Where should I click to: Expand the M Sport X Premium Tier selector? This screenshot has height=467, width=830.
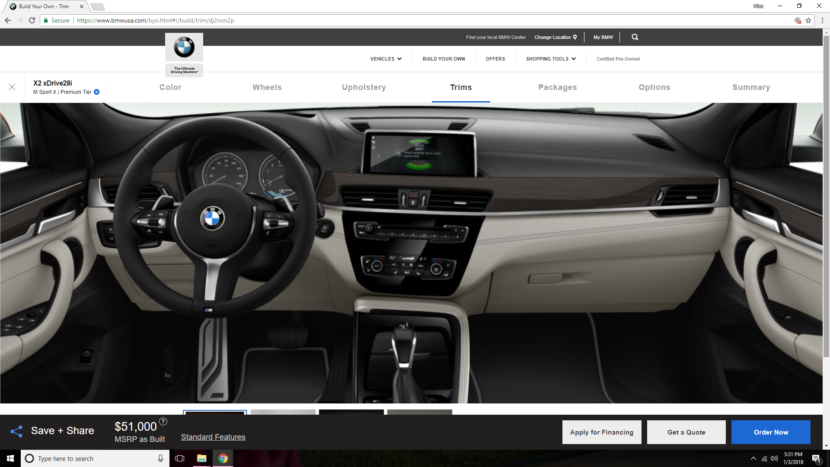pyautogui.click(x=97, y=92)
